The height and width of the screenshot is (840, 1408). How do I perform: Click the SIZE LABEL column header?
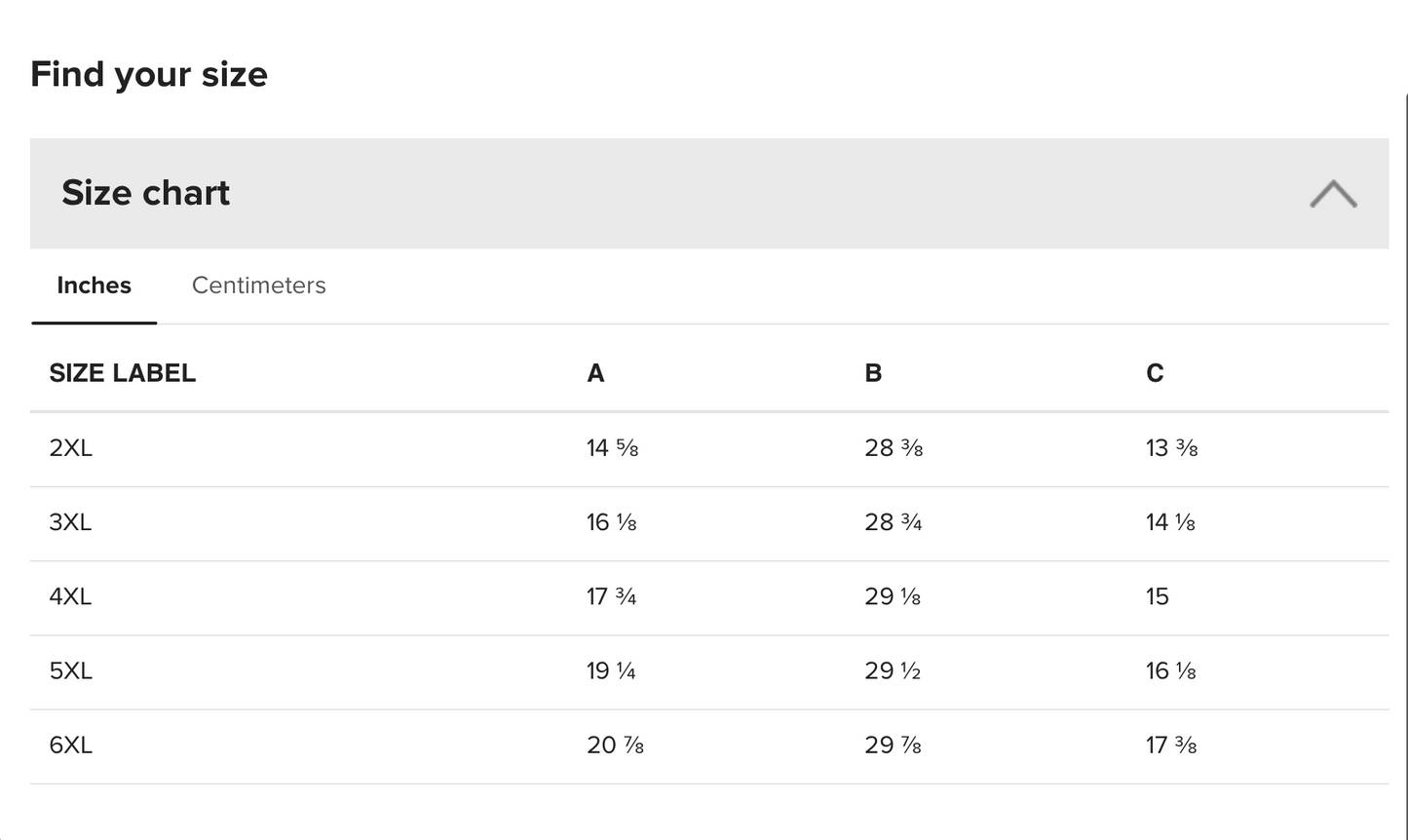coord(123,373)
